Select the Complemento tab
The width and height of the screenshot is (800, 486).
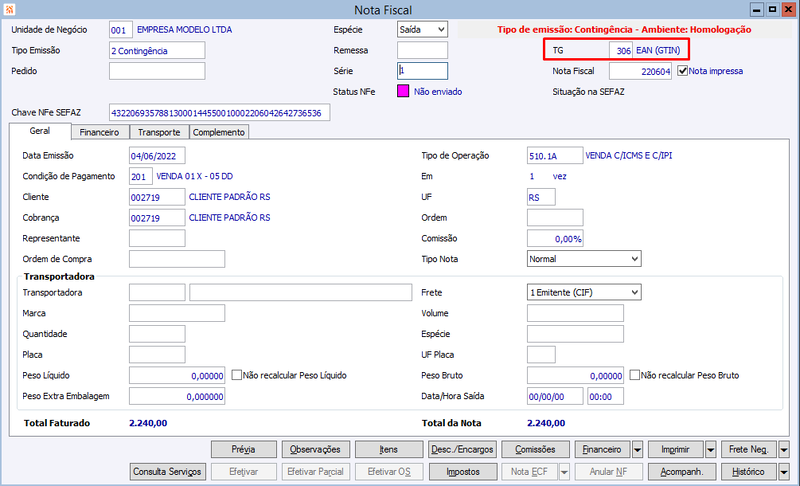pyautogui.click(x=219, y=132)
